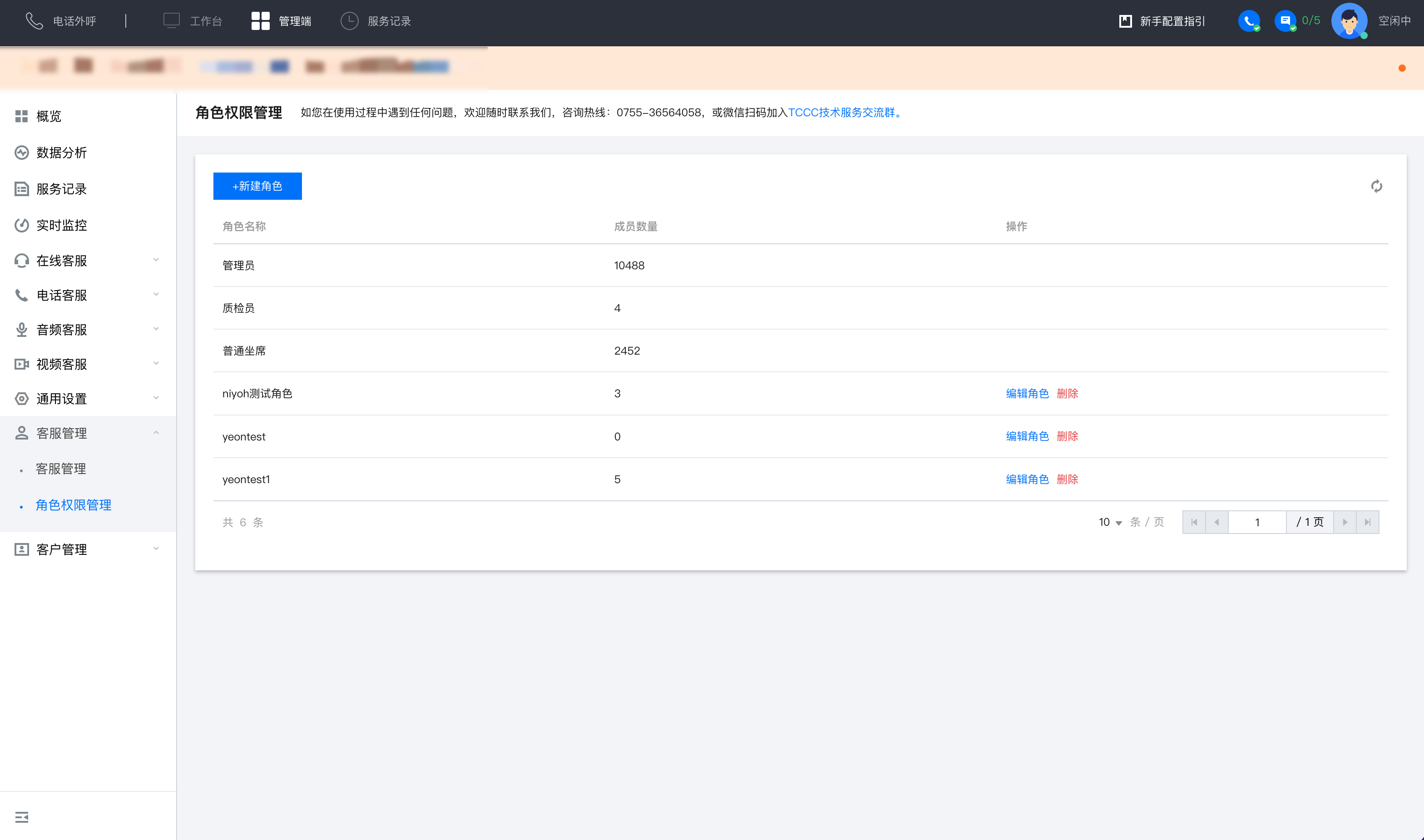
Task: Click the +新建角色 button
Action: pyautogui.click(x=257, y=186)
